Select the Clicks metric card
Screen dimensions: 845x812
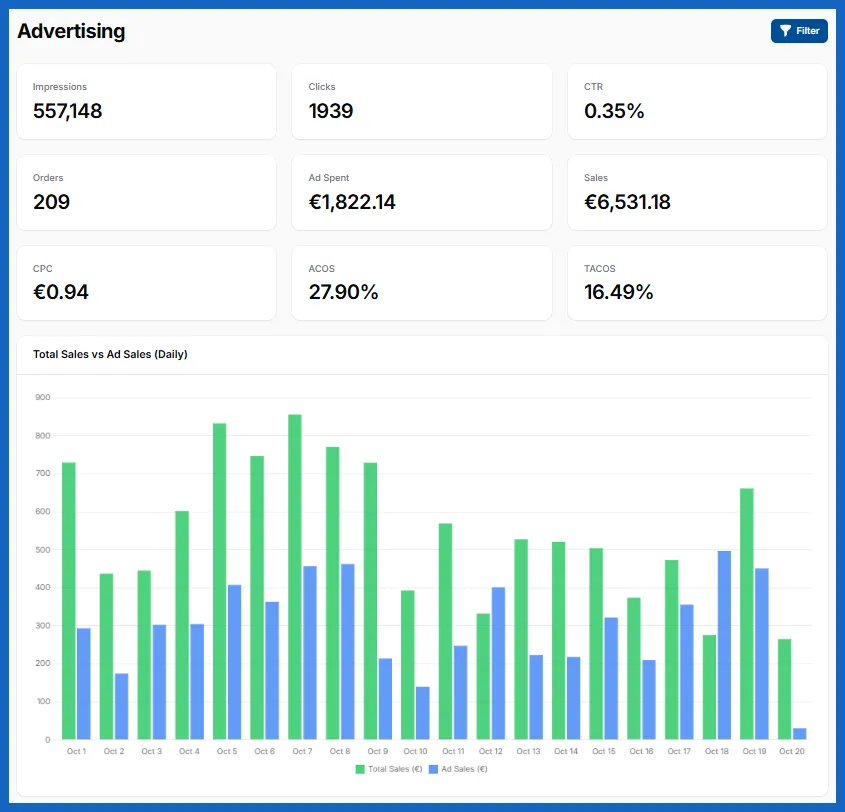click(x=422, y=101)
